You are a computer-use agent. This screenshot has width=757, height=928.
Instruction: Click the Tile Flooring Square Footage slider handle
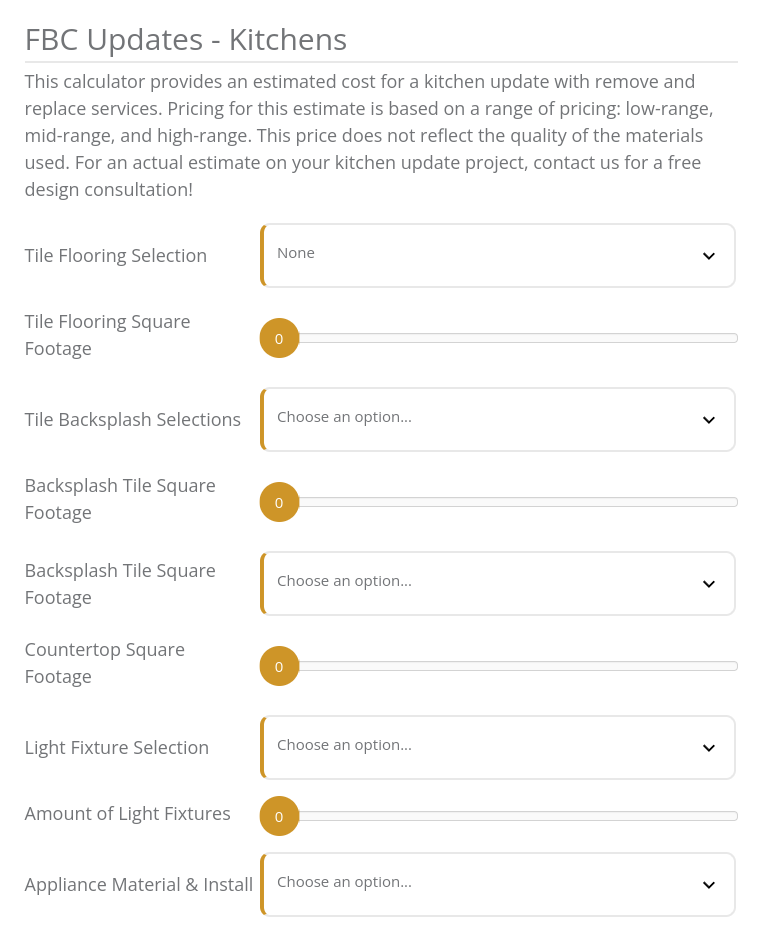[x=279, y=339]
